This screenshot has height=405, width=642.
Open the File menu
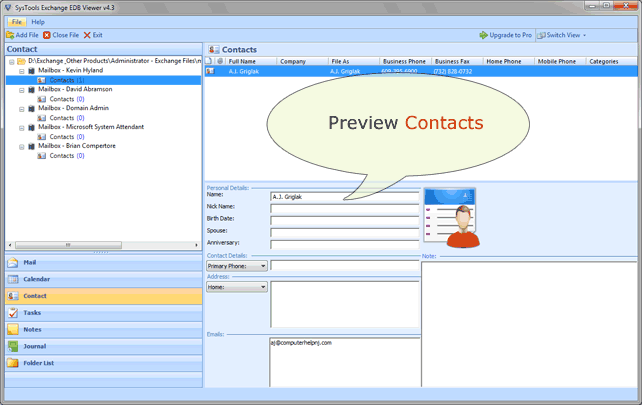point(16,22)
